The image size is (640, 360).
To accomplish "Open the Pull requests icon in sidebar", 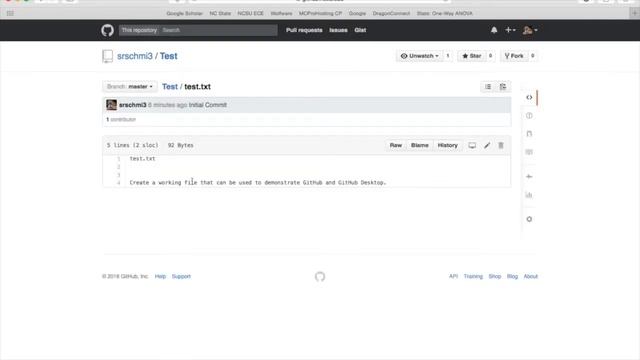I will point(529,133).
